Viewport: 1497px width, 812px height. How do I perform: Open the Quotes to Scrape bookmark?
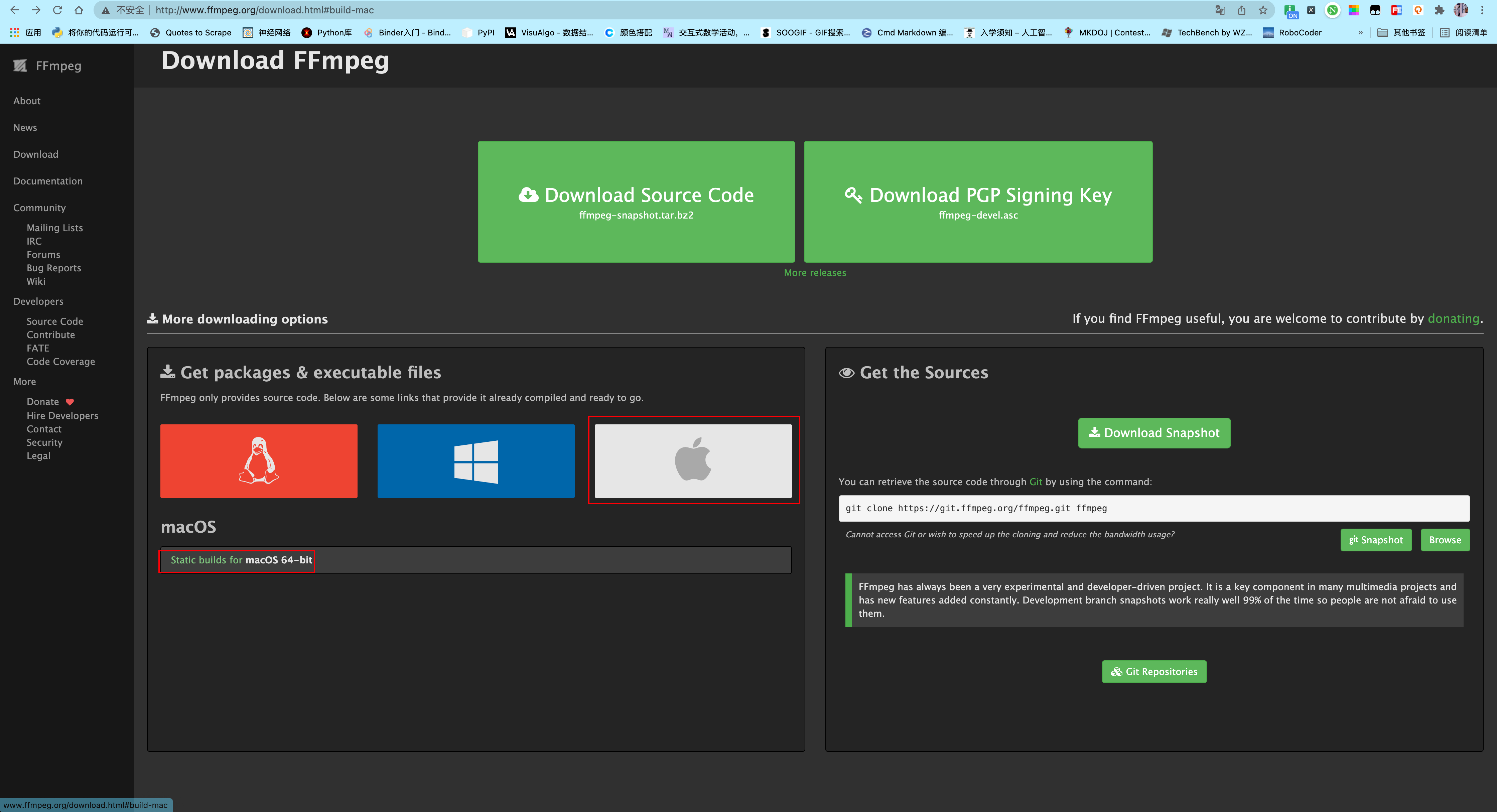(x=190, y=32)
